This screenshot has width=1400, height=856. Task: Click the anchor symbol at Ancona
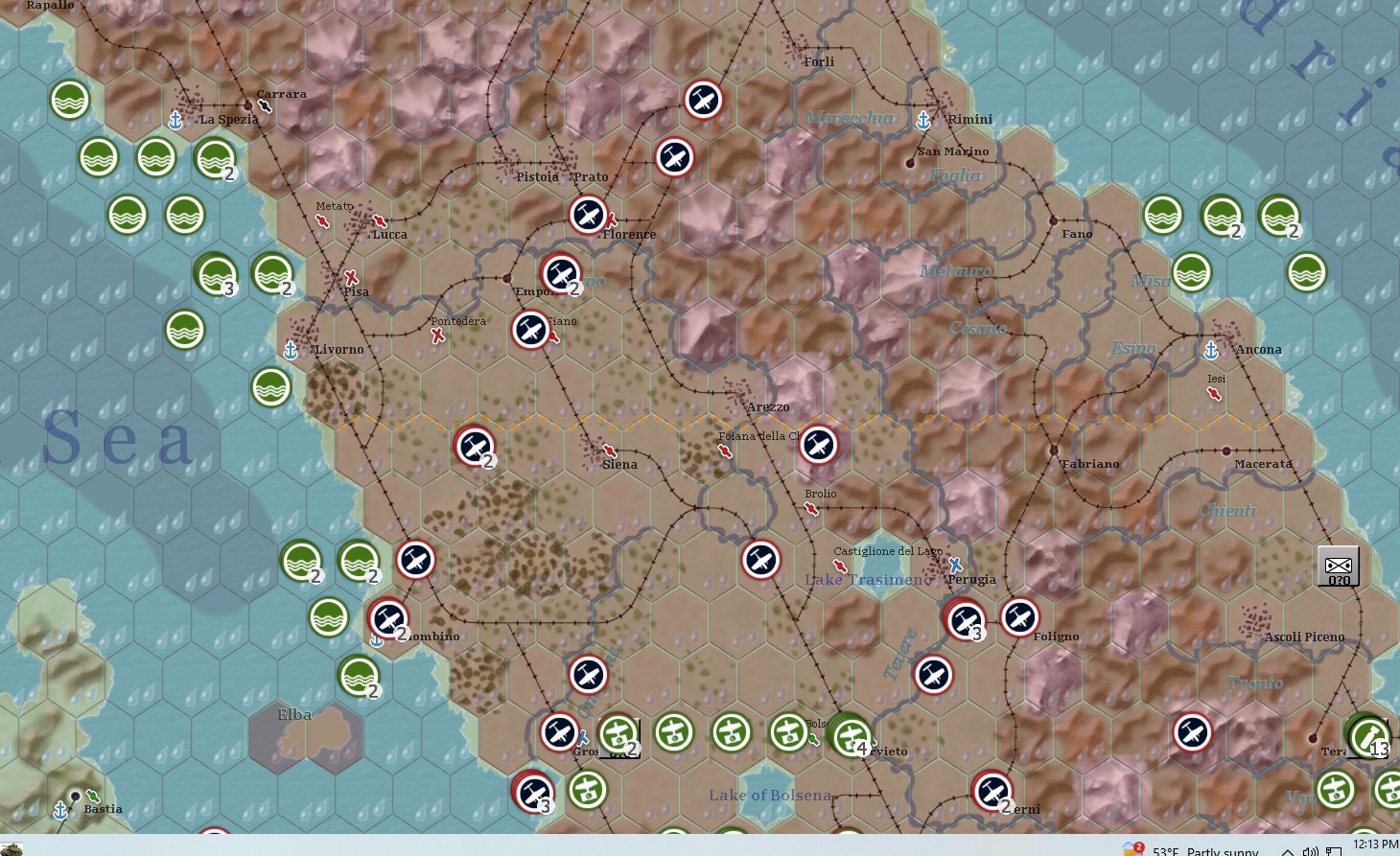point(1211,349)
